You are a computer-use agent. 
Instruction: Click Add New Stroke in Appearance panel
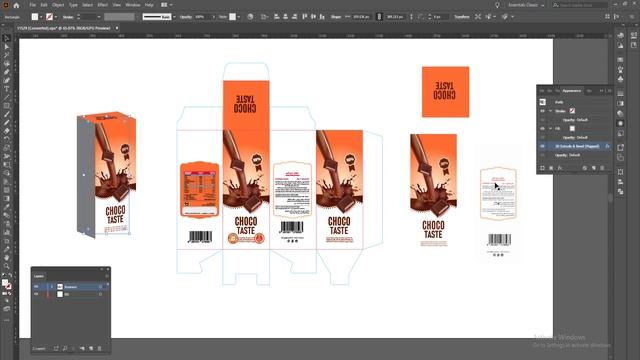(542, 168)
